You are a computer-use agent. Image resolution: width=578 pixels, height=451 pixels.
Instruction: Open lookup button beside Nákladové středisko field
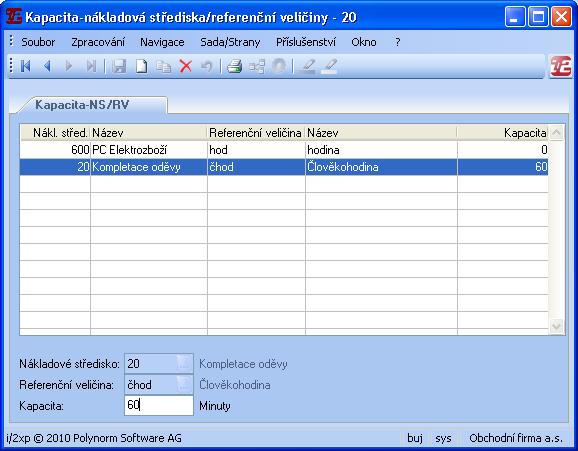(184, 364)
